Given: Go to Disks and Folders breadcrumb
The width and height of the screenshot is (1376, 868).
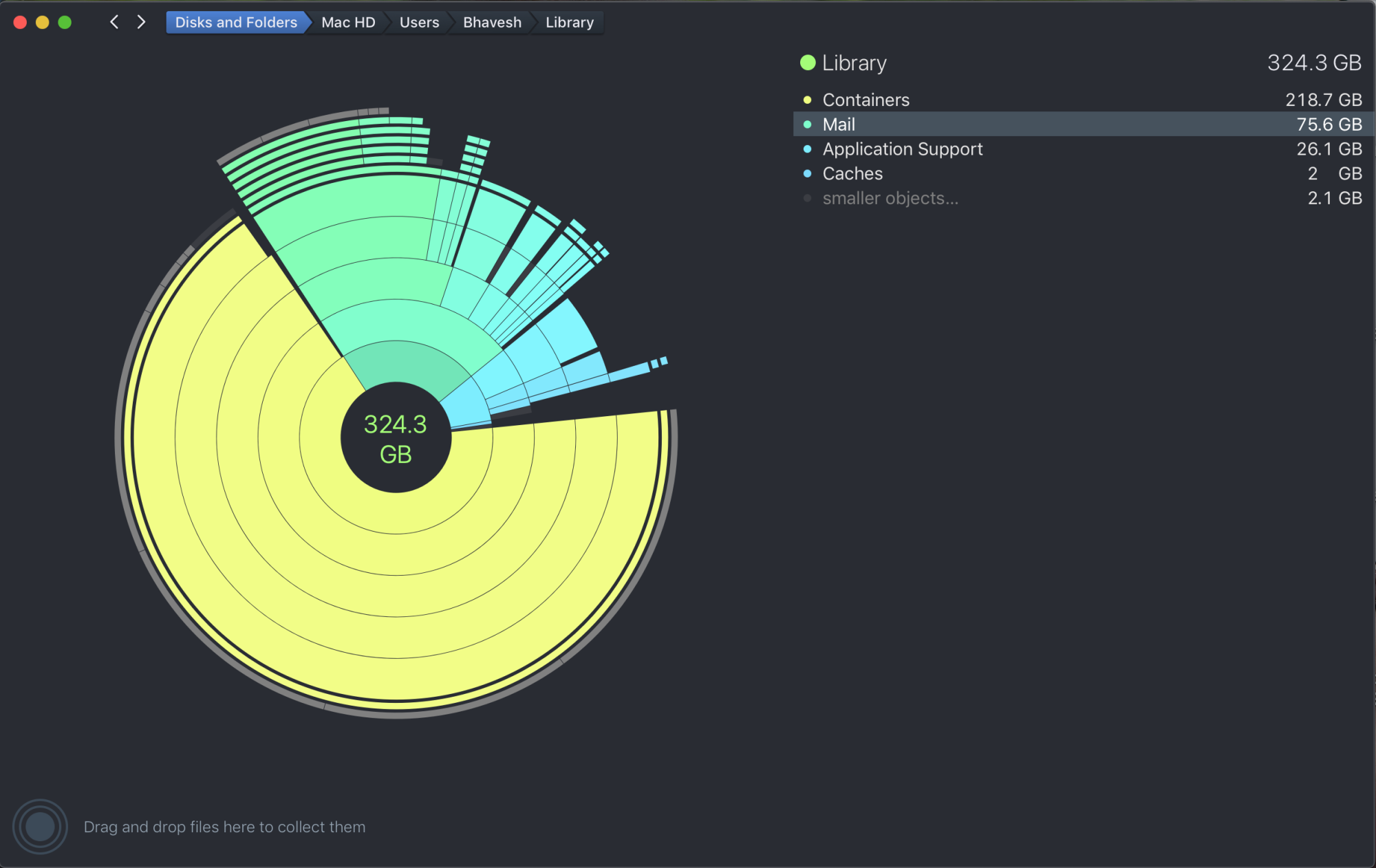Looking at the screenshot, I should click(x=235, y=22).
